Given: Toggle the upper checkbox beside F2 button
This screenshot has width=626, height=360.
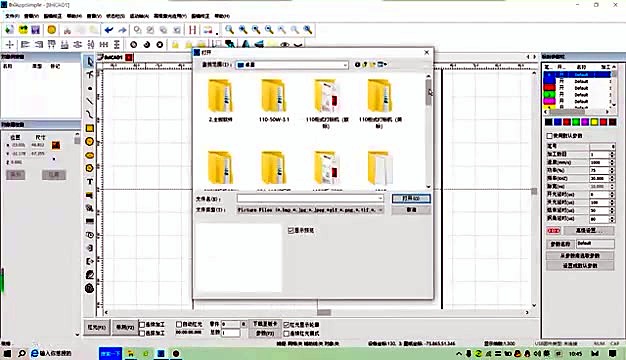Looking at the screenshot, I should pyautogui.click(x=142, y=324).
